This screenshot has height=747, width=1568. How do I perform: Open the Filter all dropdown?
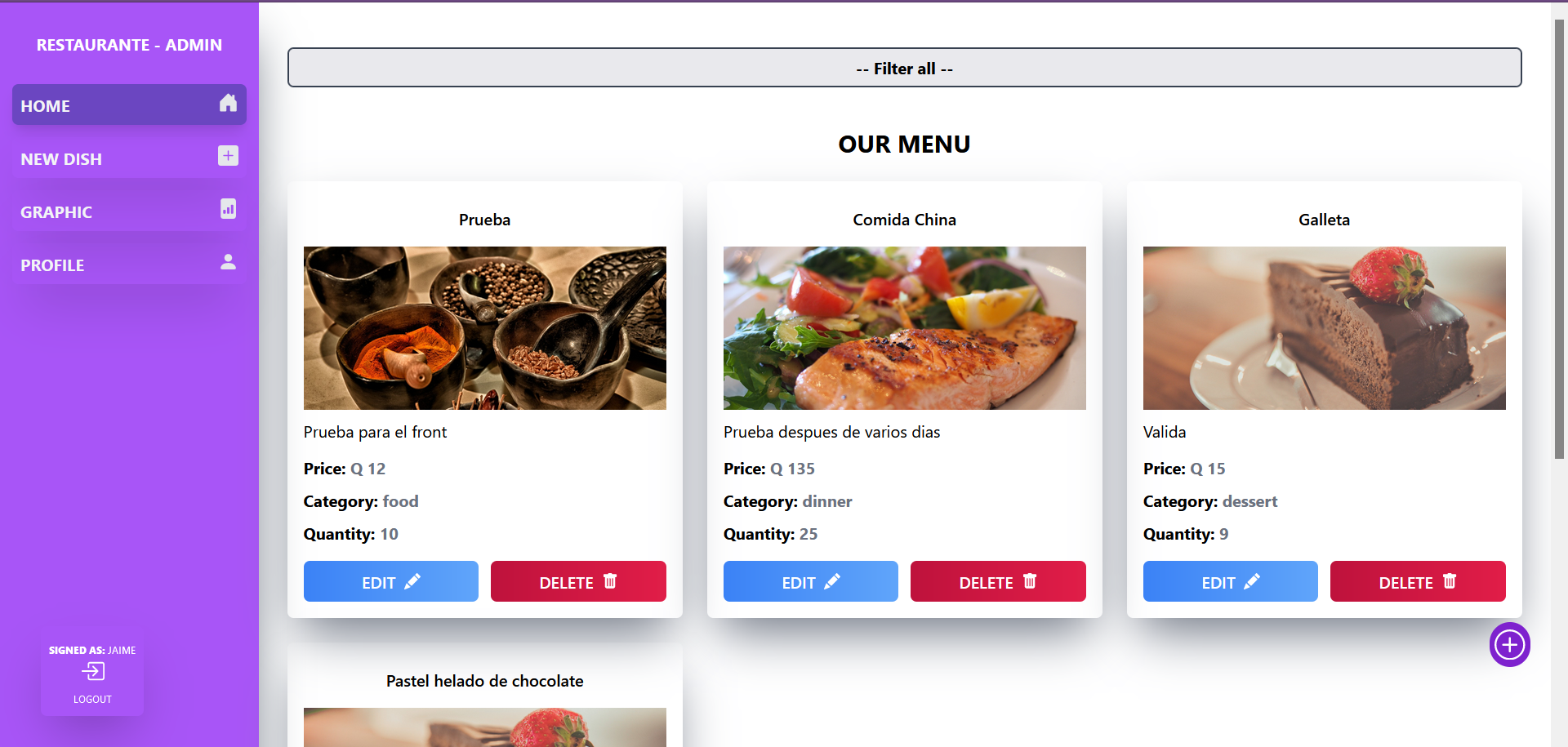pos(904,68)
